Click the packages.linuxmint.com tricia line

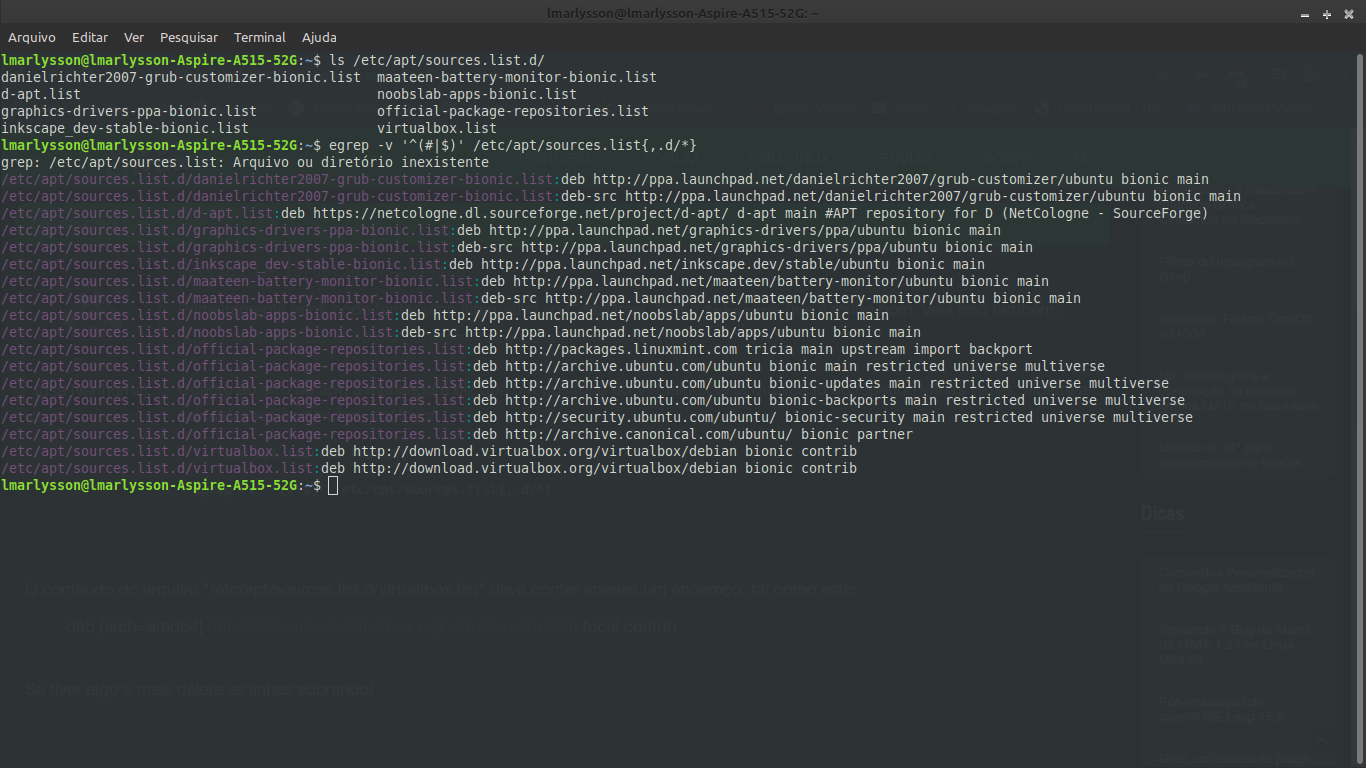point(517,349)
